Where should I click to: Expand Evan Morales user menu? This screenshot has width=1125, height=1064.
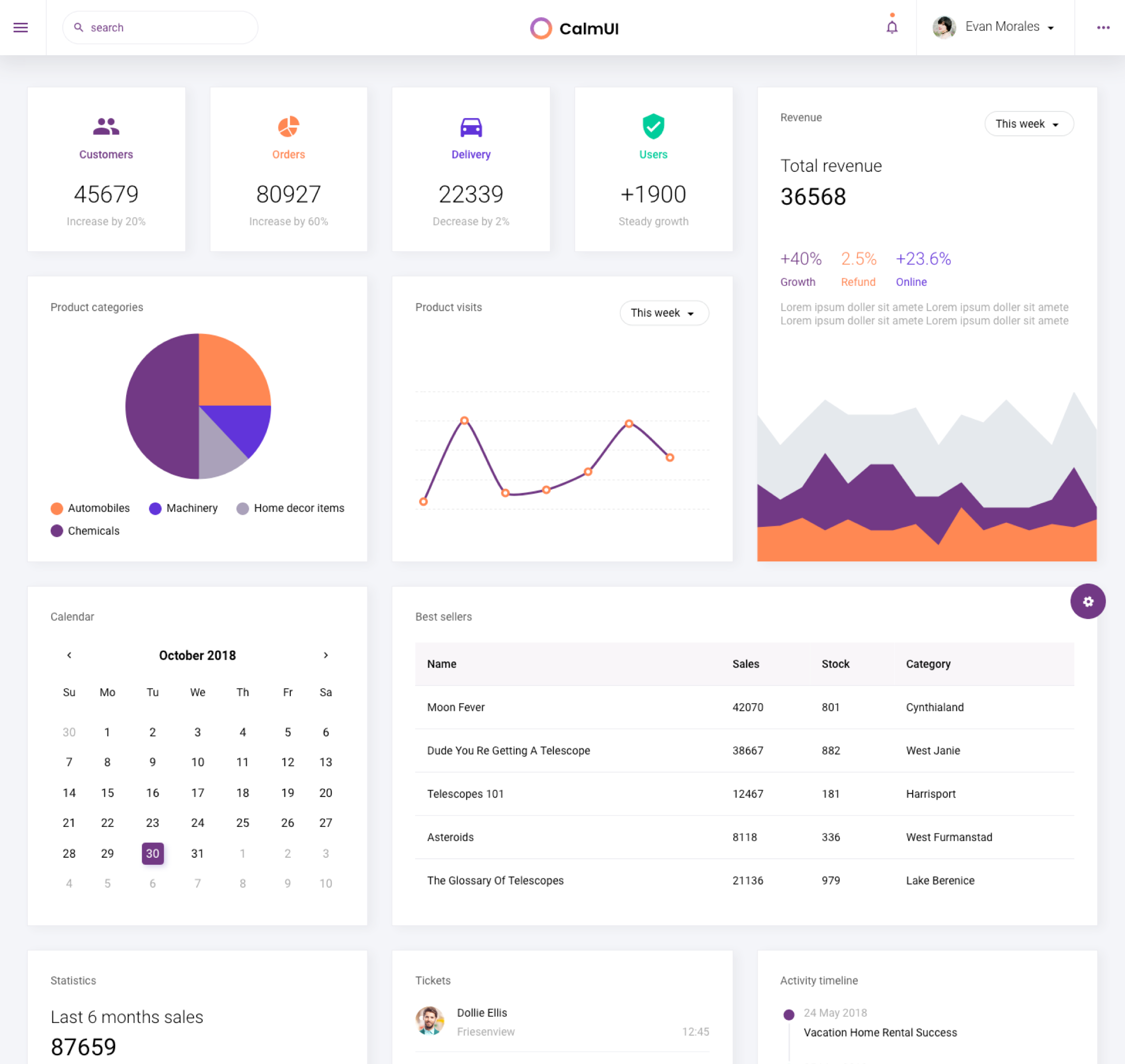(1001, 27)
